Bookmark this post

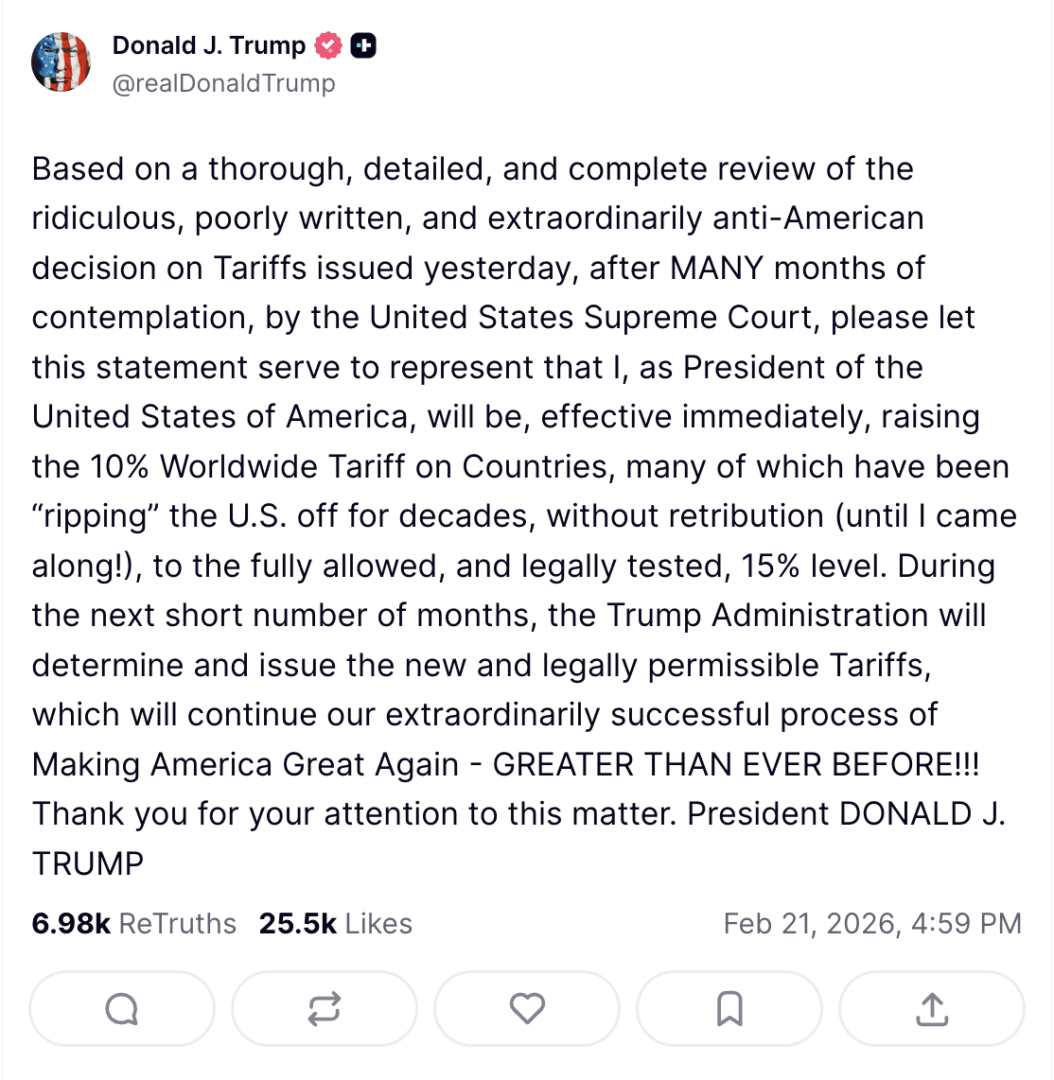729,1009
